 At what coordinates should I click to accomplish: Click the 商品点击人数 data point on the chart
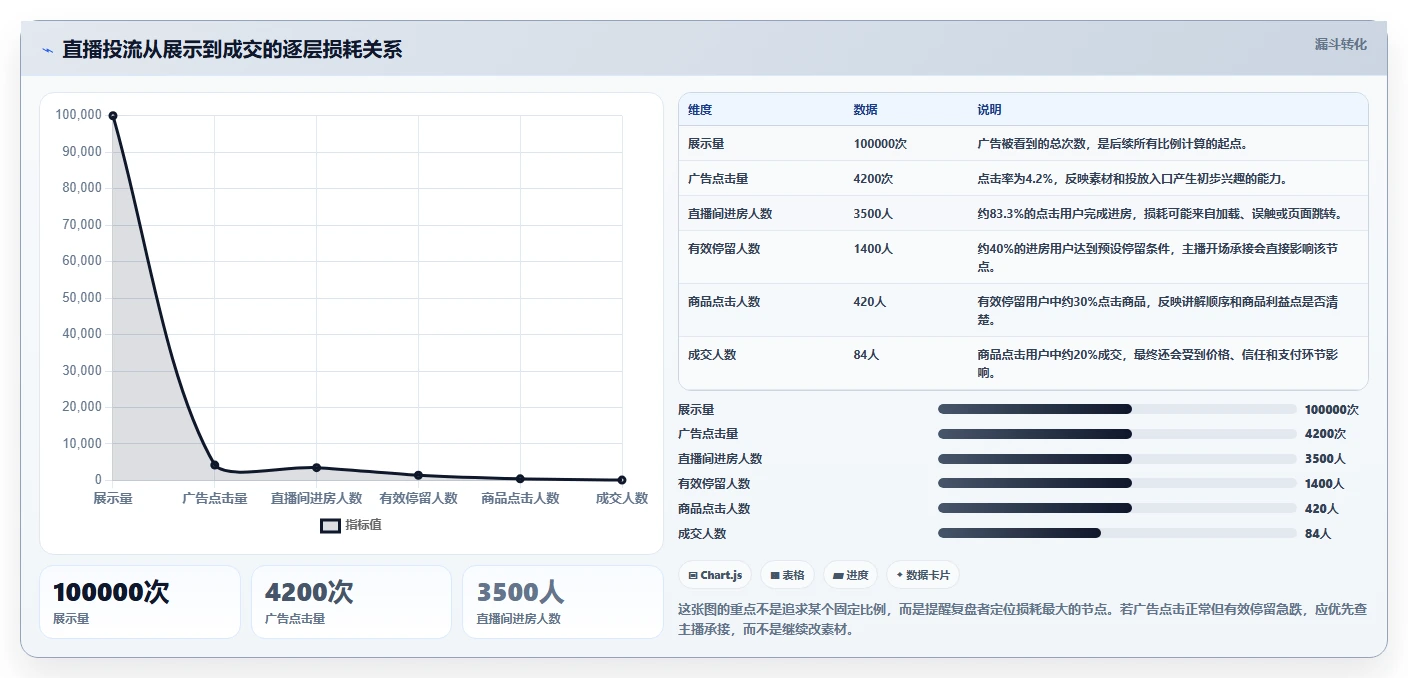coord(520,479)
